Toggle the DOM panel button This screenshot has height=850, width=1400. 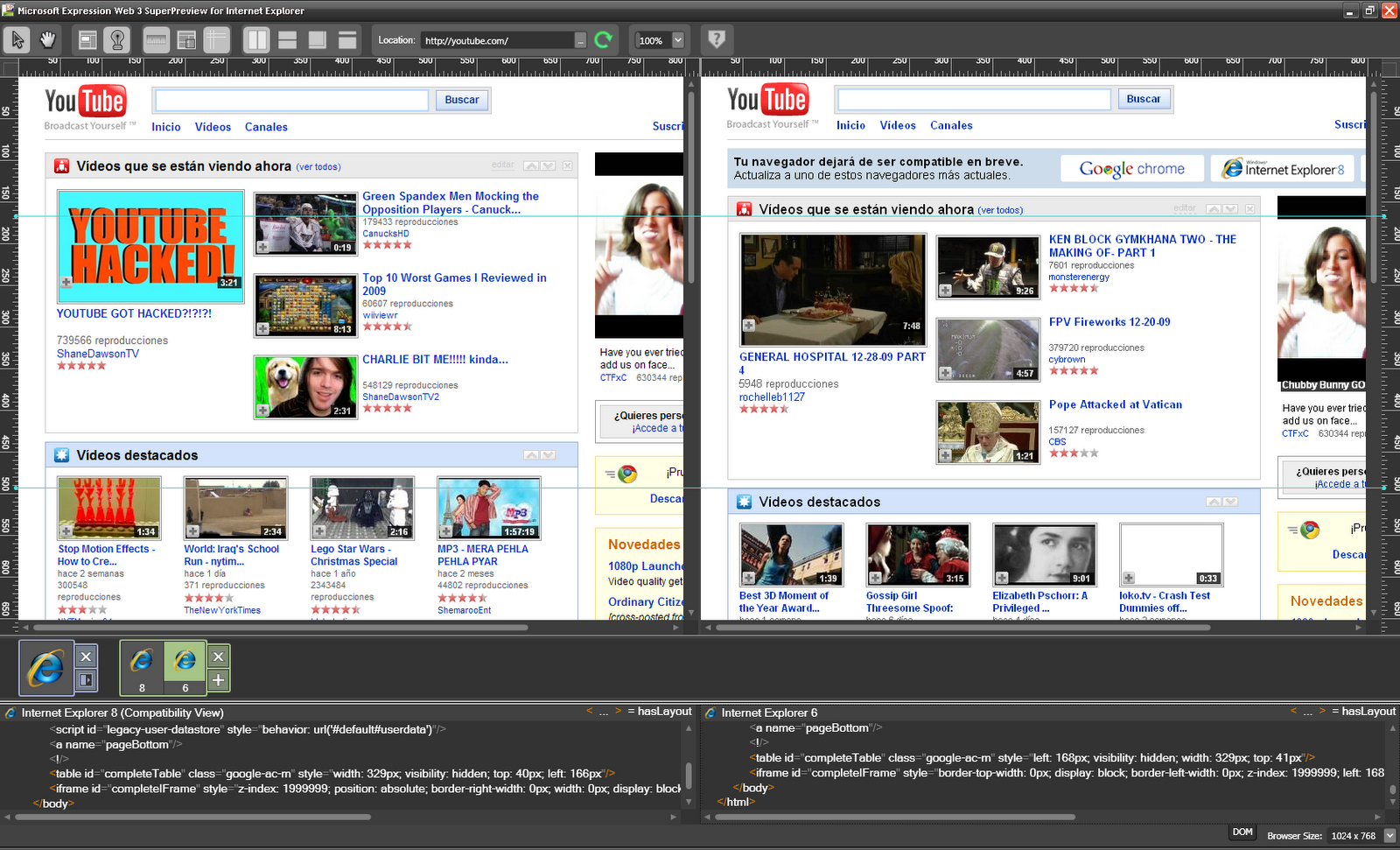point(1242,832)
